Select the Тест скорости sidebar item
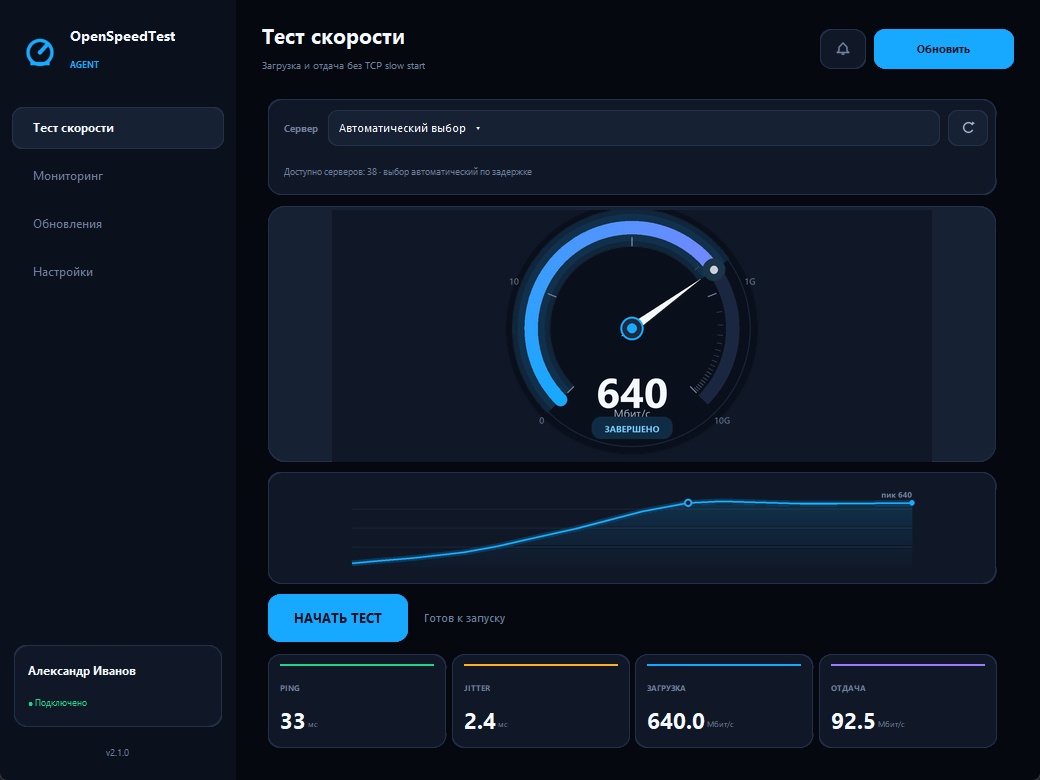Image resolution: width=1040 pixels, height=780 pixels. [118, 128]
